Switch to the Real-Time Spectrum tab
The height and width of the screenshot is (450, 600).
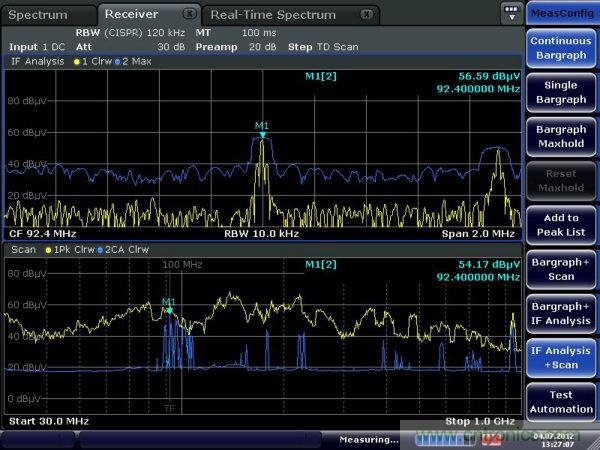coord(273,15)
